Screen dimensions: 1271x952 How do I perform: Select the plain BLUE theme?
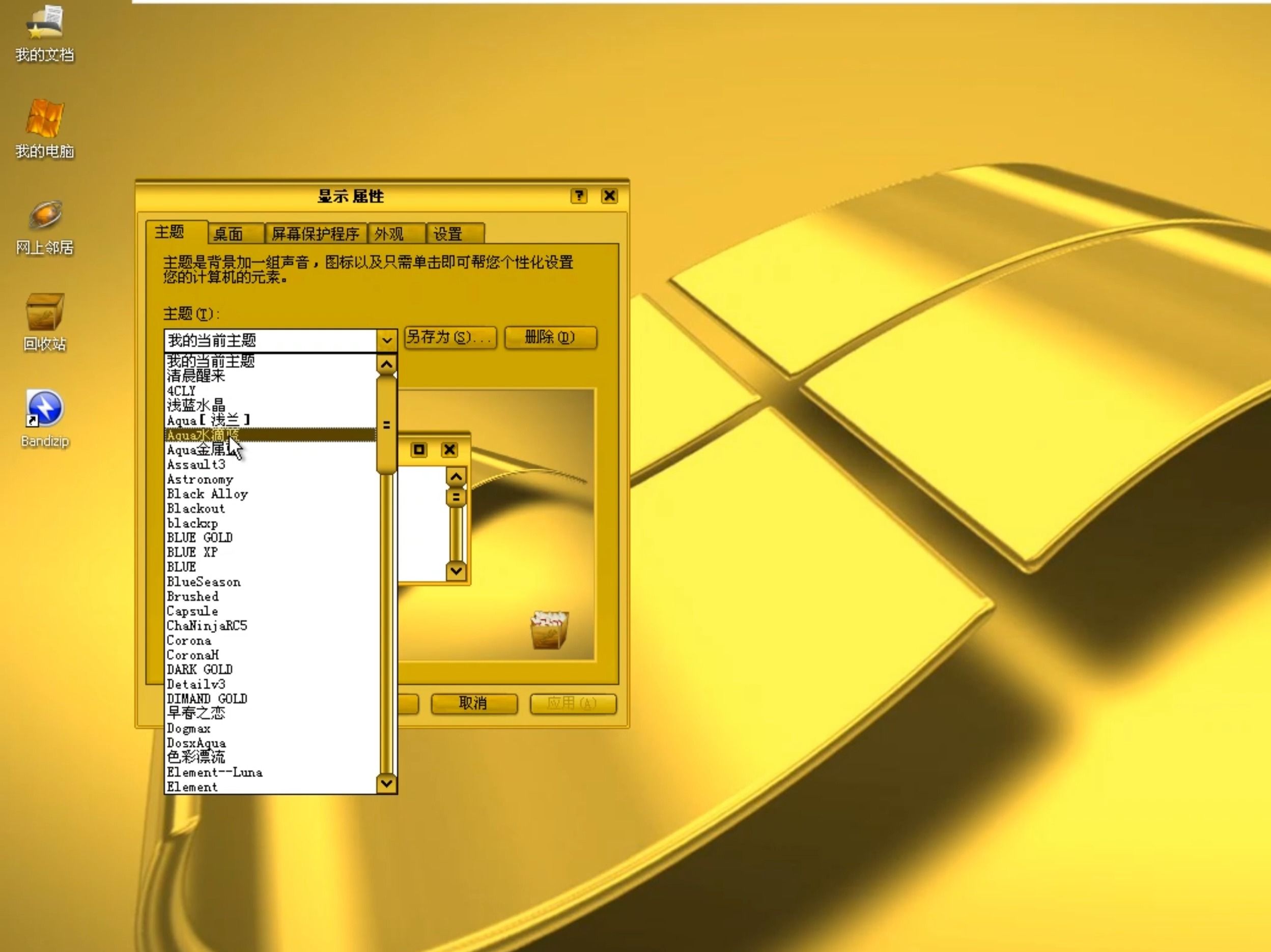point(271,567)
